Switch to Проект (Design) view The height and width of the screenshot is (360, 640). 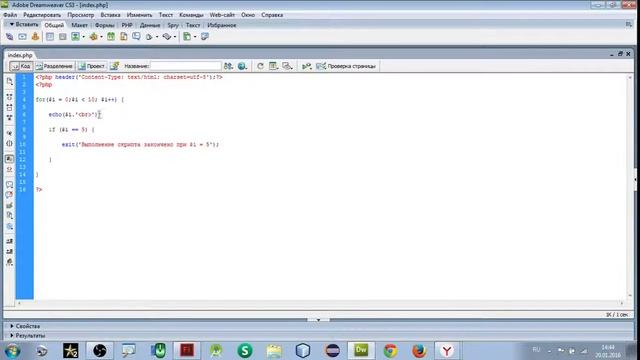[91, 66]
